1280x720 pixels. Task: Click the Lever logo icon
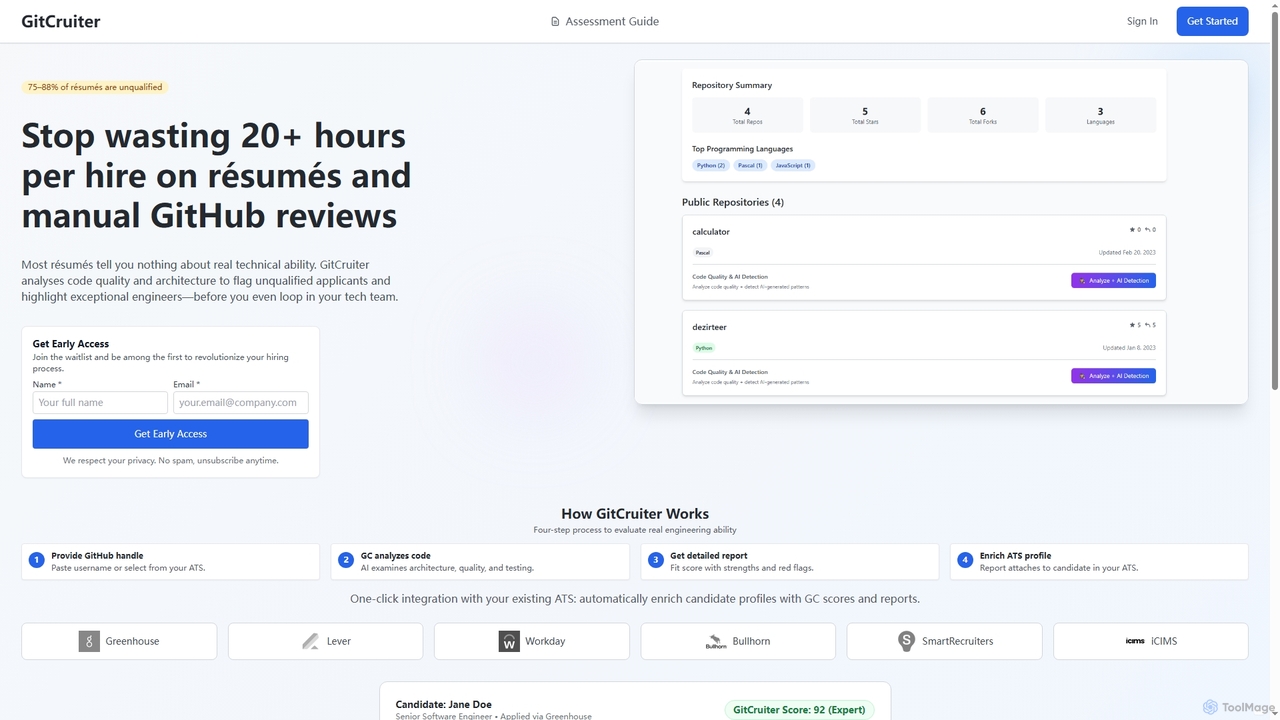point(310,641)
